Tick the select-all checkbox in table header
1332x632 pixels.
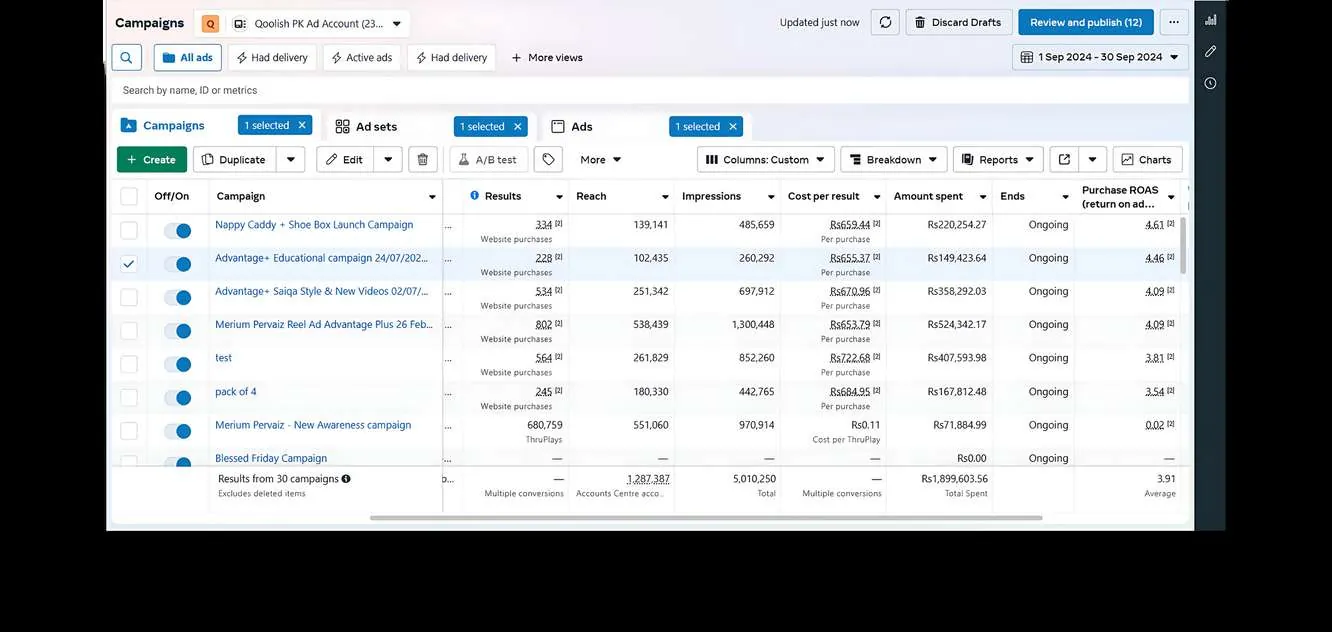[129, 196]
